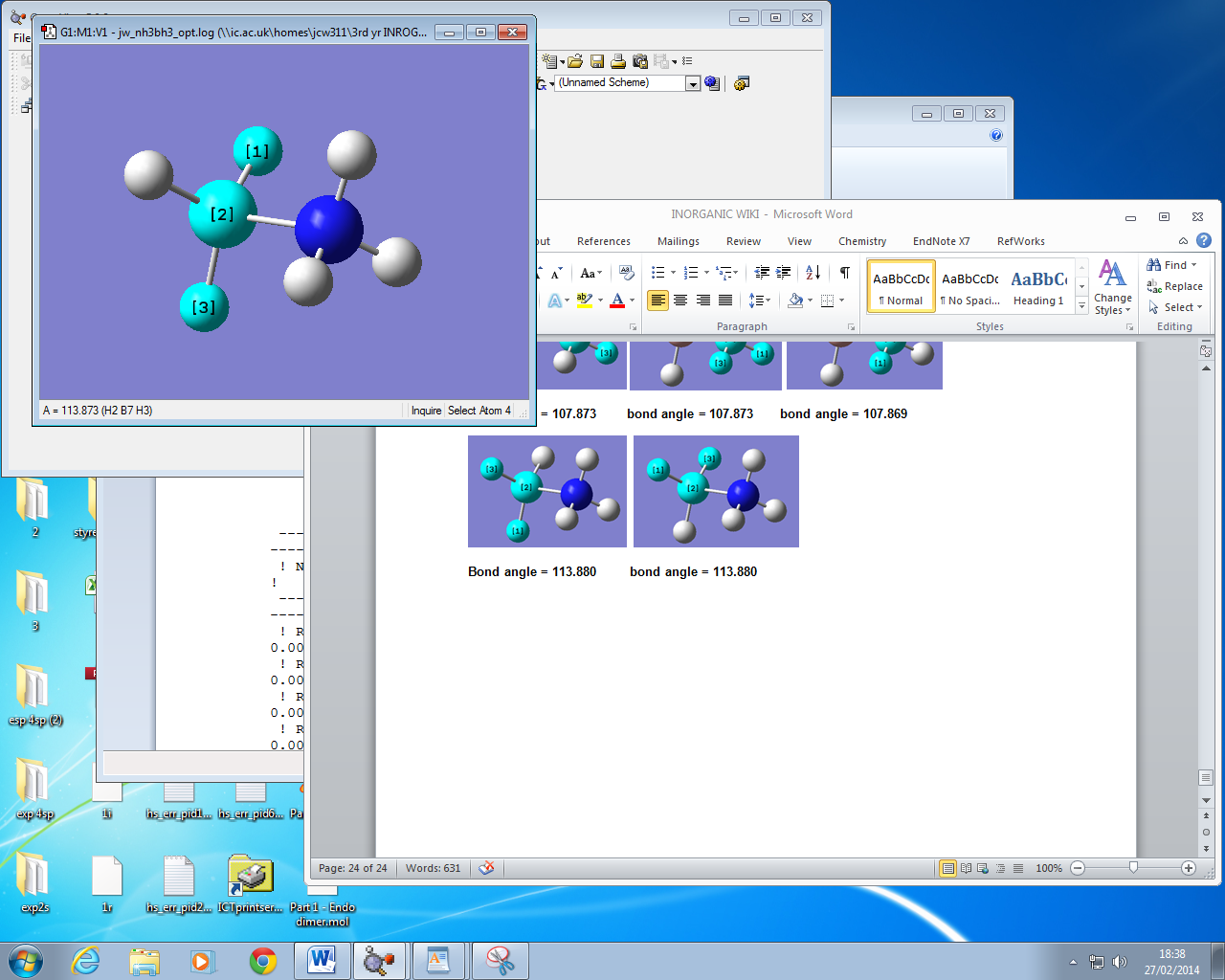Click the blue help icon in the background dialog

coord(996,135)
